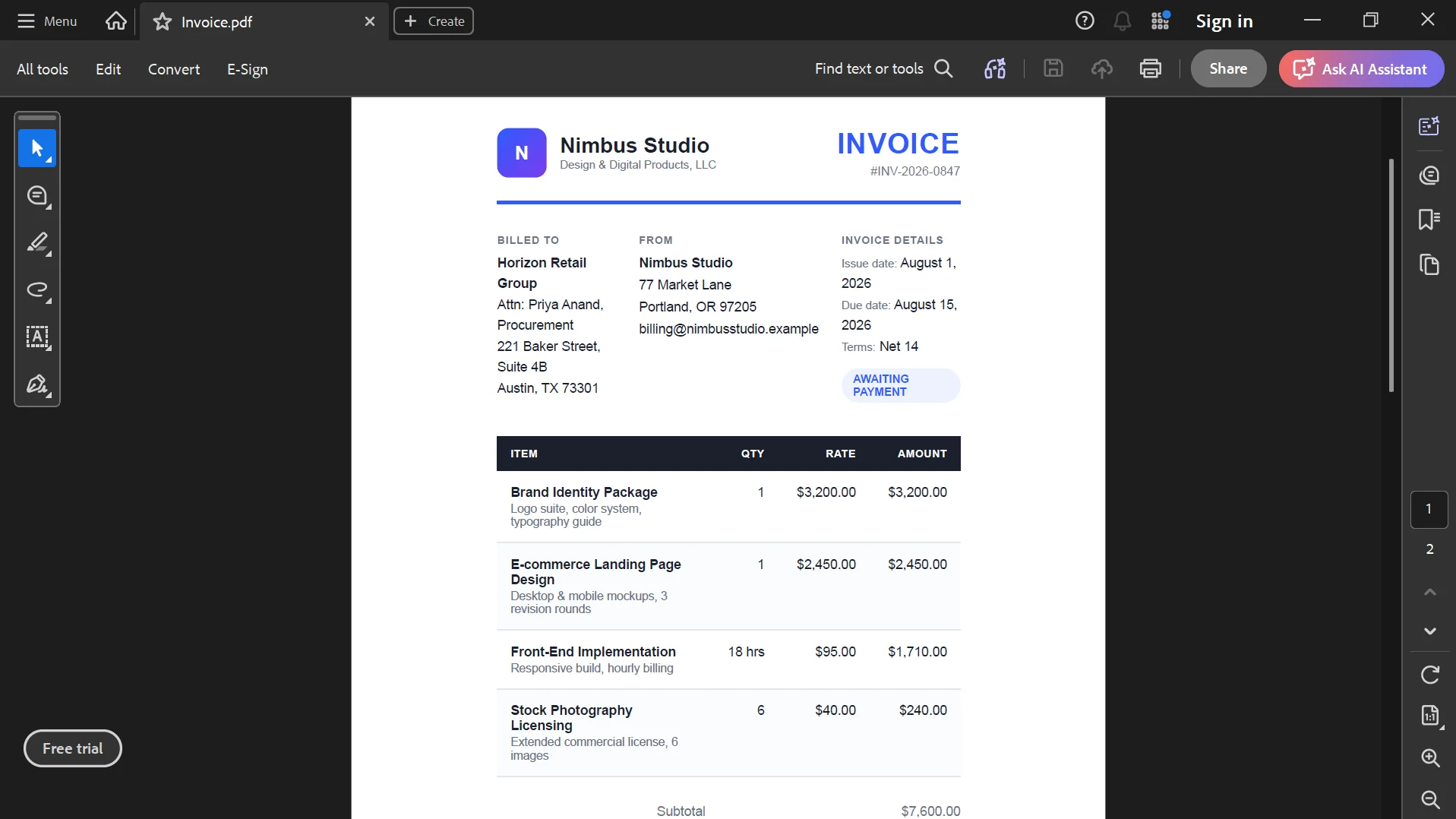Go to next page with down chevron
The width and height of the screenshot is (1456, 819).
tap(1429, 631)
